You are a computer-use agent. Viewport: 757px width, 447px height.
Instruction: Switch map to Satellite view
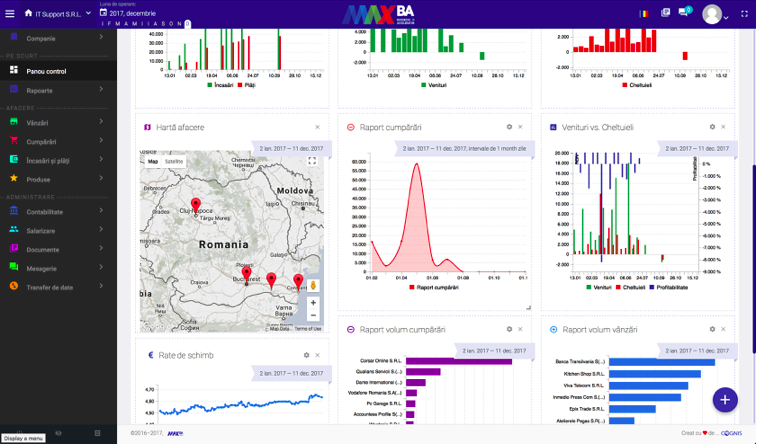click(174, 161)
